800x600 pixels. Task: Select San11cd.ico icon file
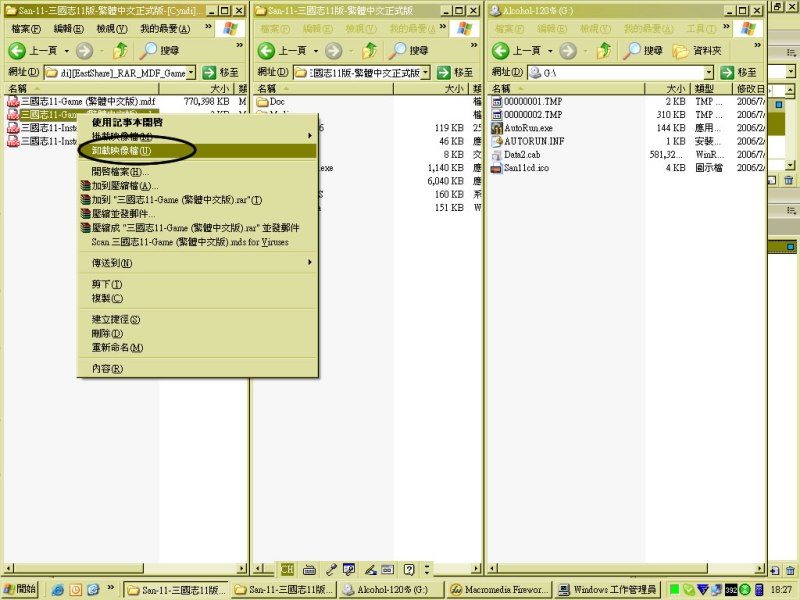point(497,168)
